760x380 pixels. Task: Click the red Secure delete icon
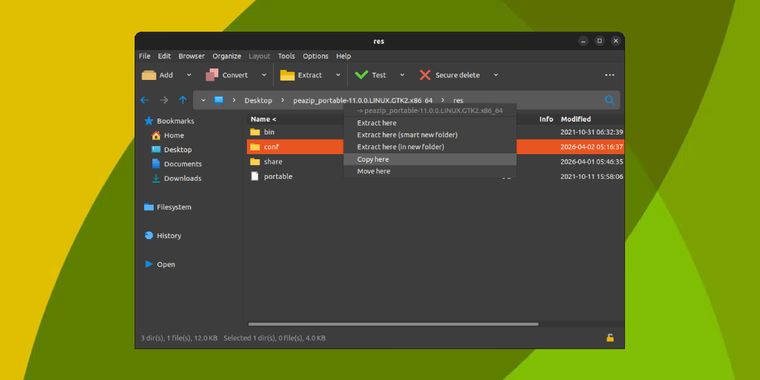(425, 75)
